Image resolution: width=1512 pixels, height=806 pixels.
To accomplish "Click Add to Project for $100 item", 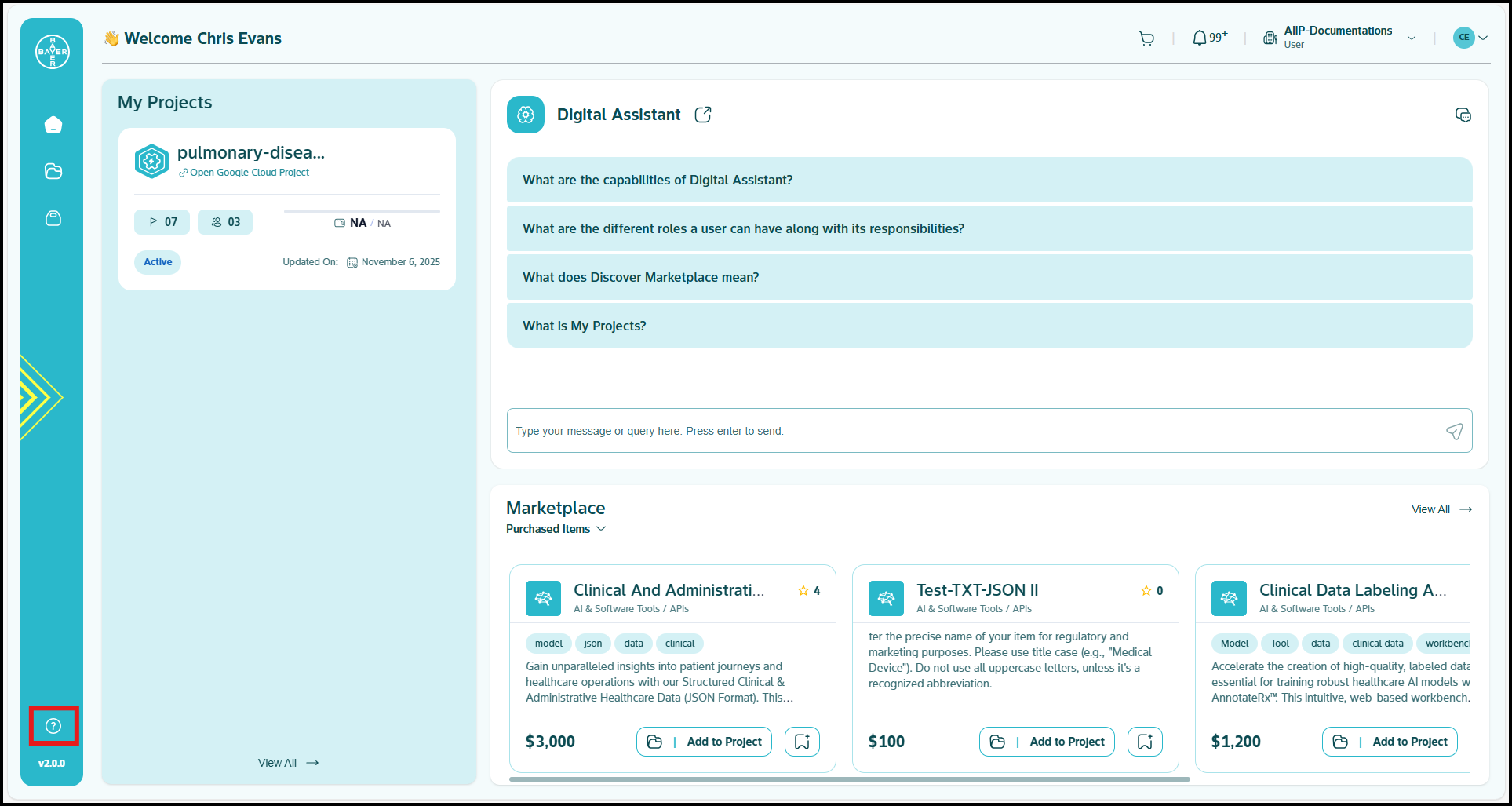I will [1047, 742].
